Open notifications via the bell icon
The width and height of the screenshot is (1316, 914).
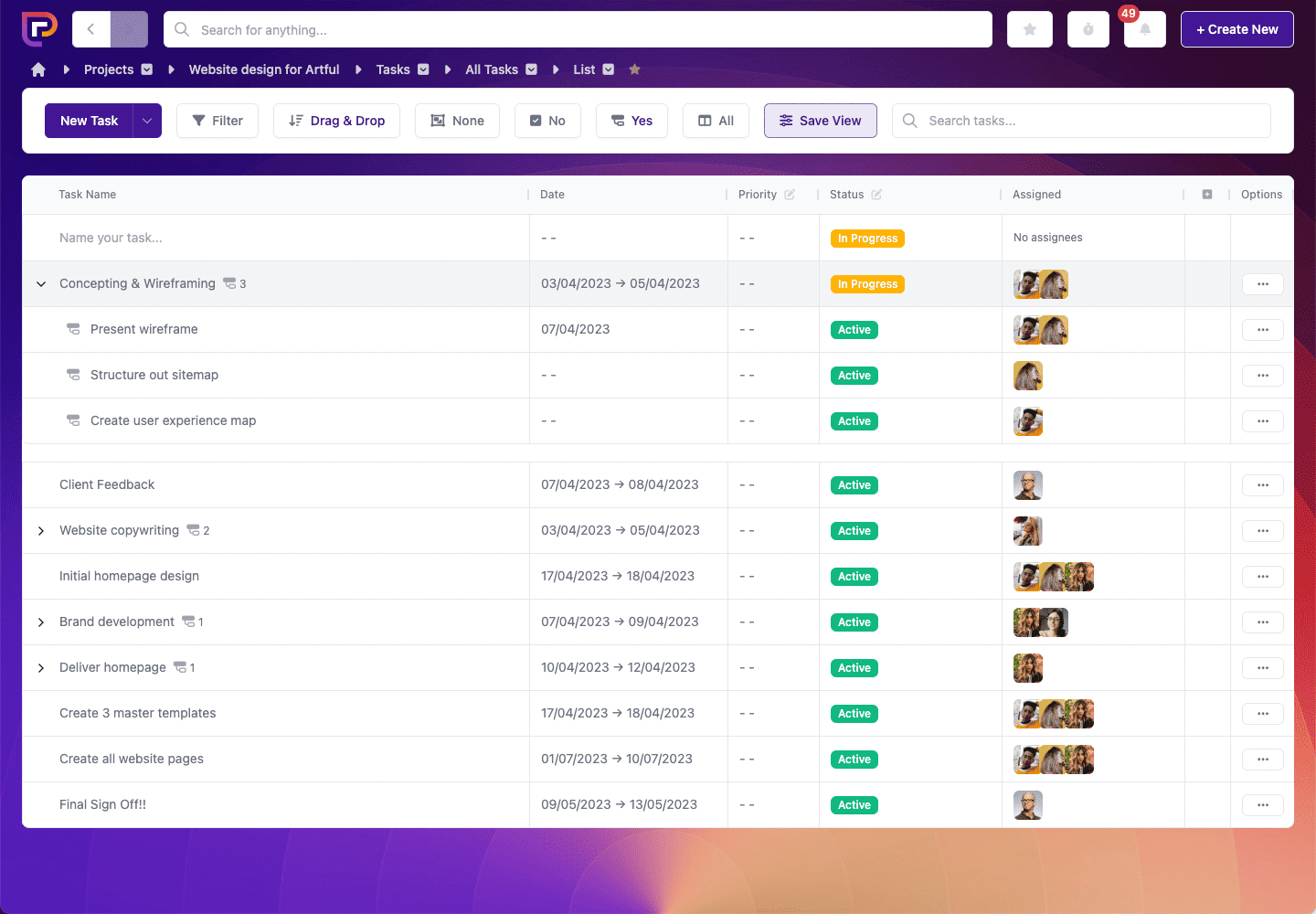tap(1144, 28)
